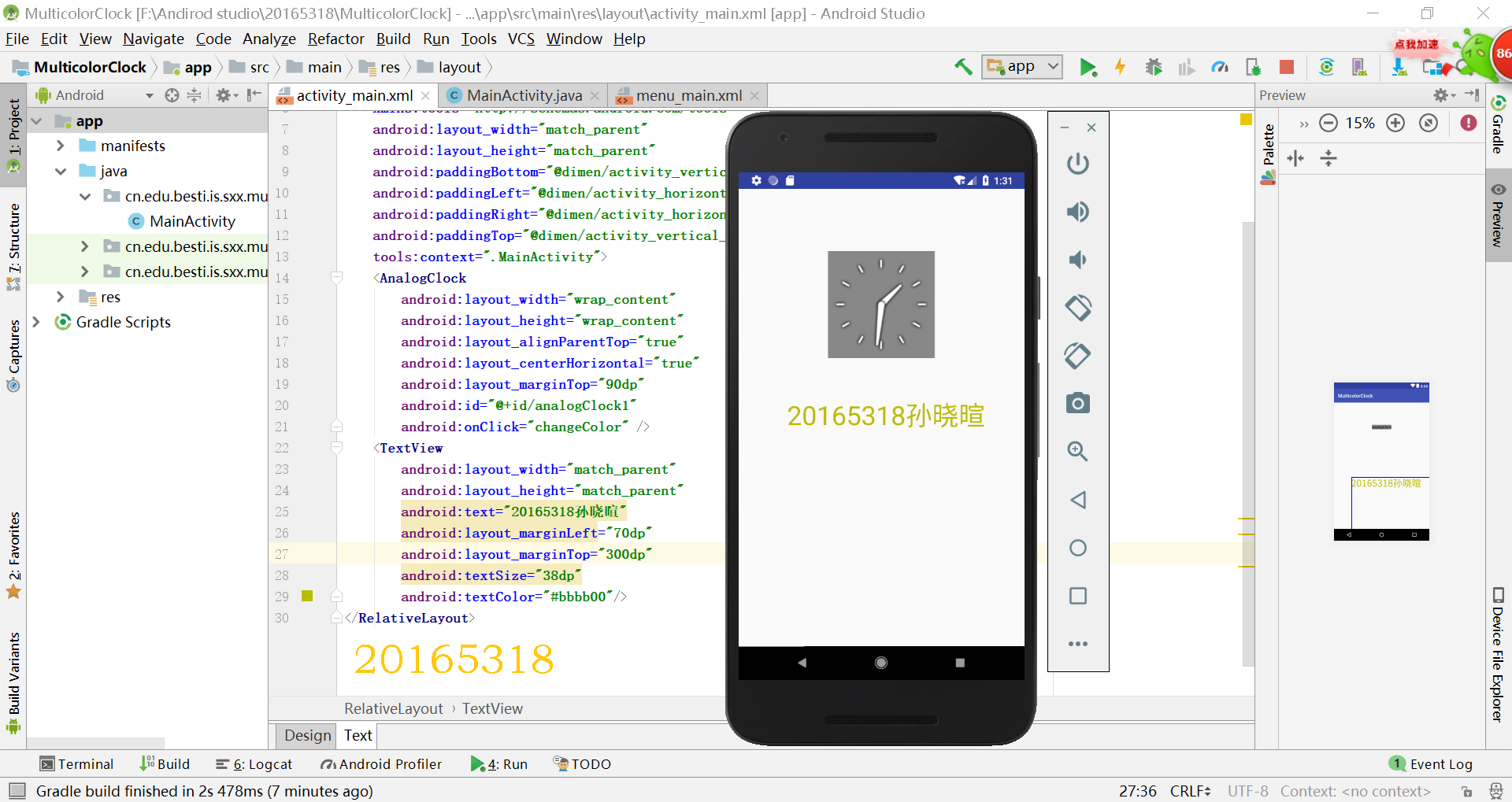Switch to Design editor tab

(x=308, y=735)
